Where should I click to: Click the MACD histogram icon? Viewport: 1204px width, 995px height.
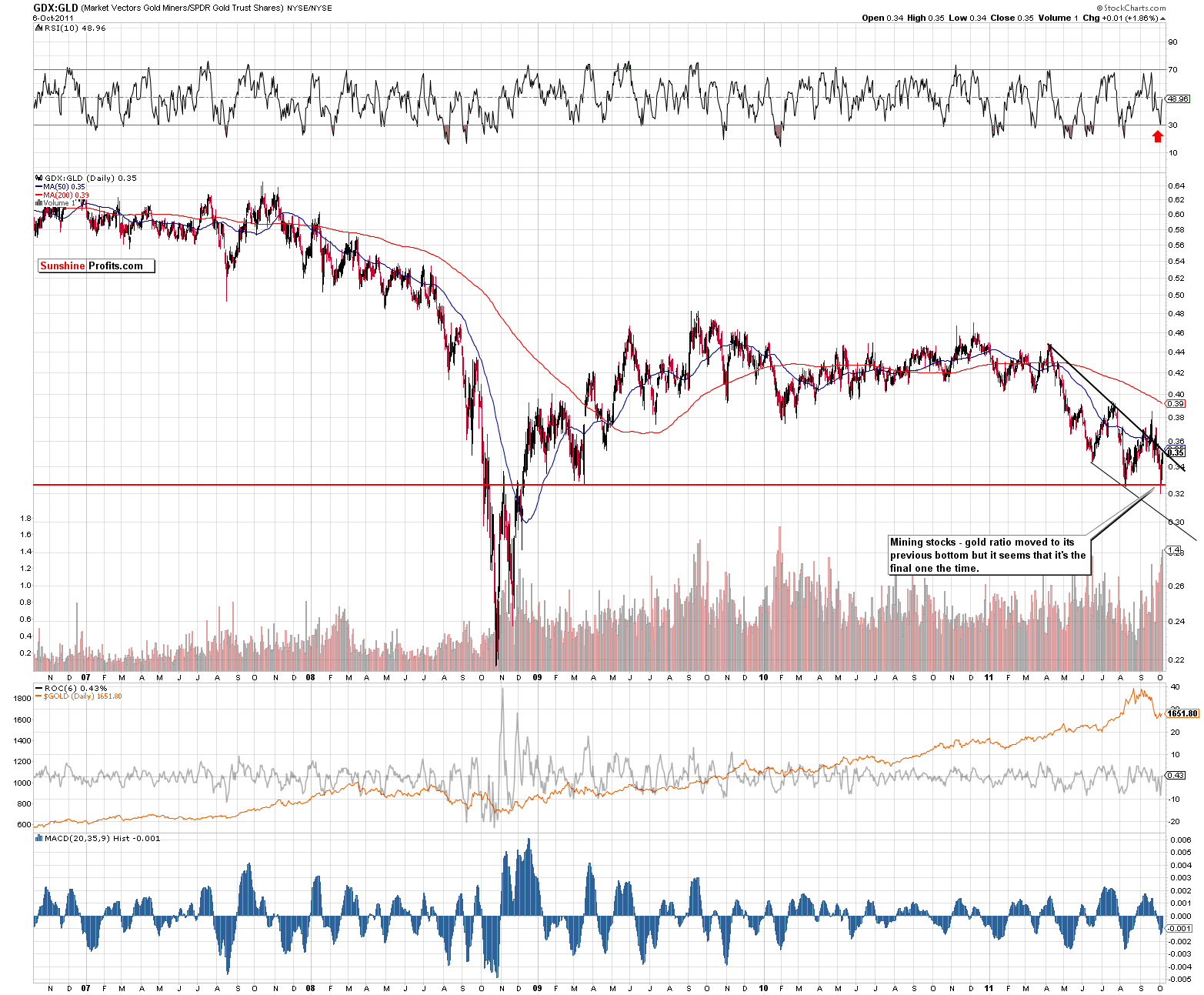click(38, 838)
